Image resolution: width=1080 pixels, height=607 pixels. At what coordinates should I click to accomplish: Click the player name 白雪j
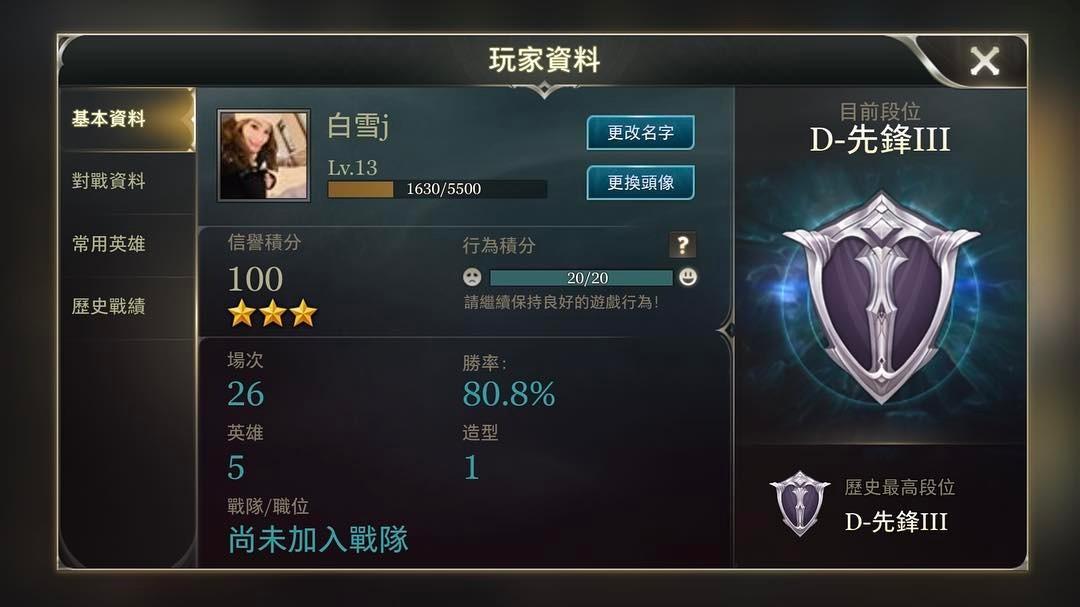(358, 126)
